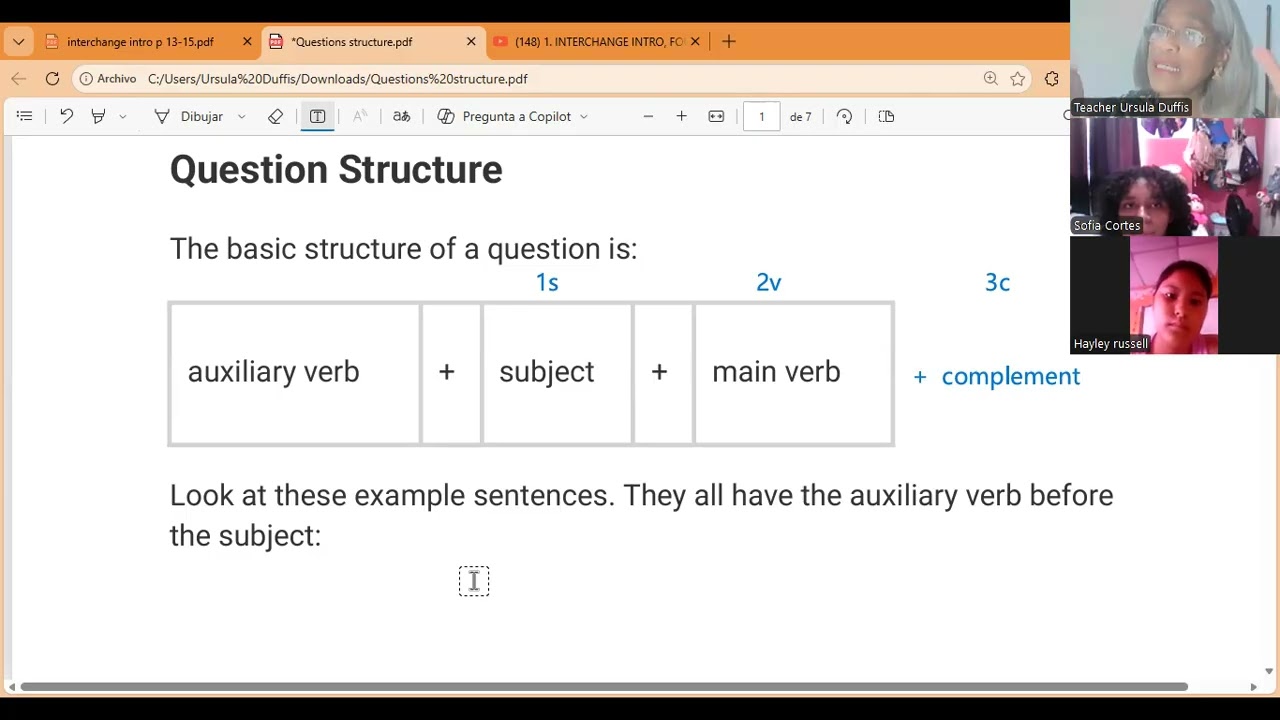The height and width of the screenshot is (720, 1280).
Task: Go back with browser back arrow
Action: tap(19, 79)
